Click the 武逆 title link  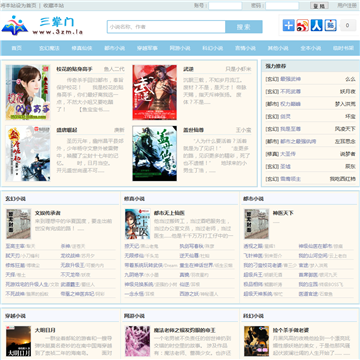pos(188,69)
